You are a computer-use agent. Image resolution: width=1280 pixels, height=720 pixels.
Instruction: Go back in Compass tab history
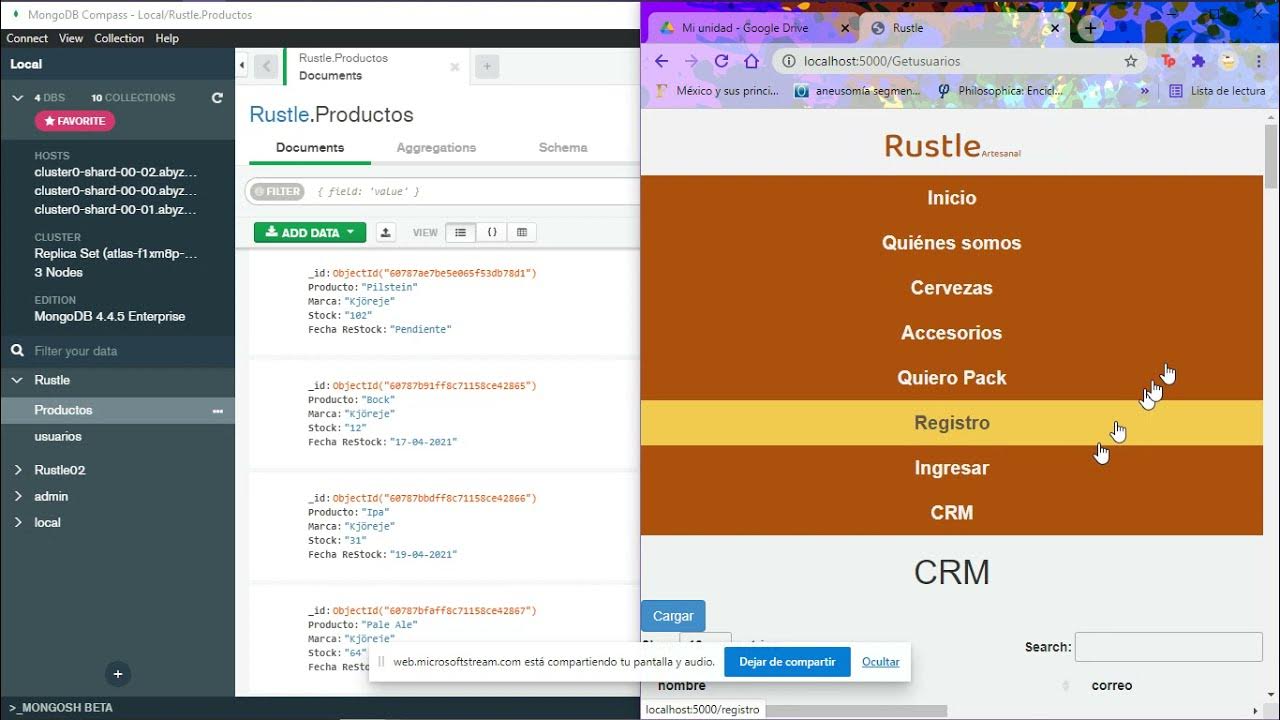pos(266,66)
